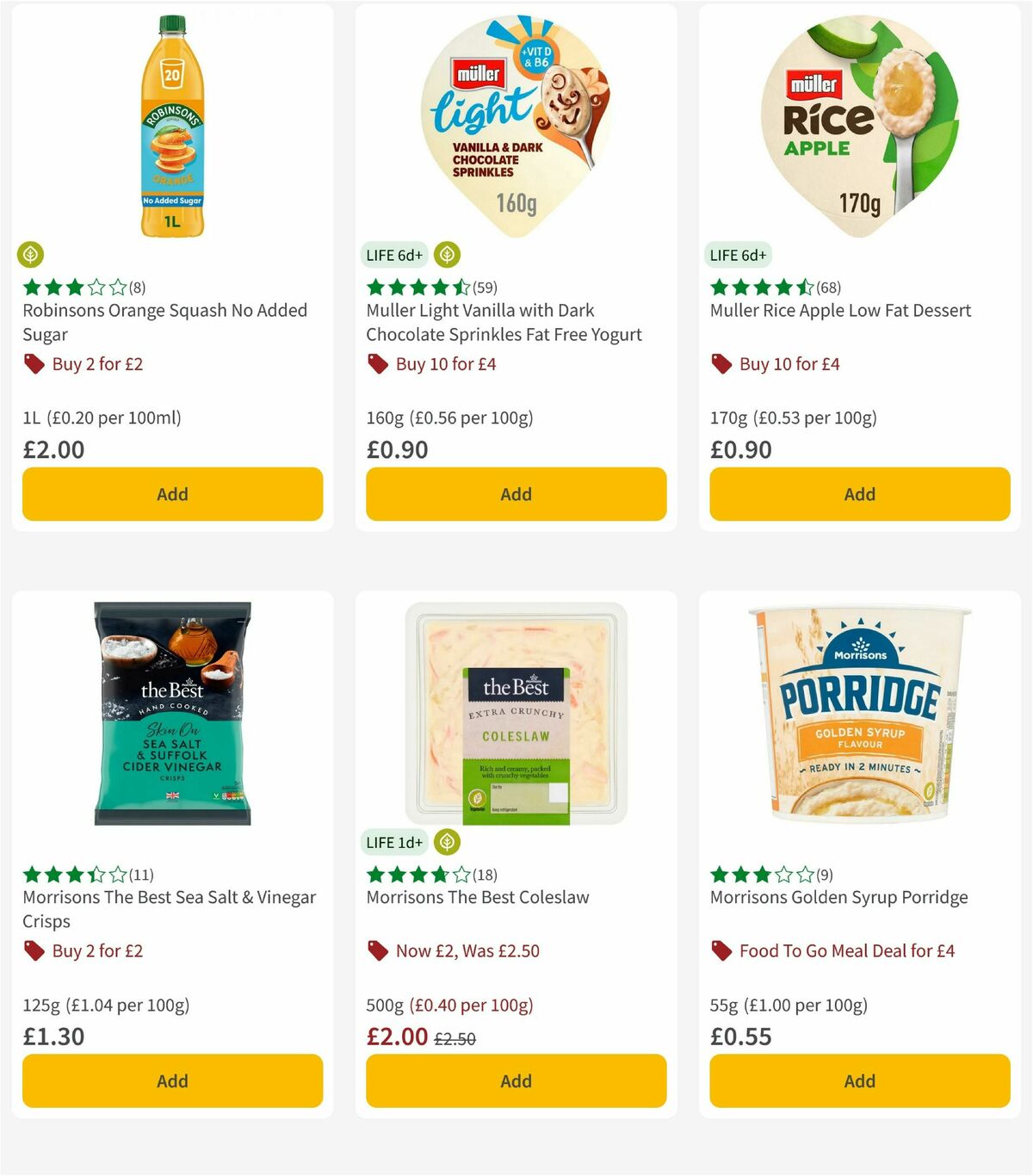The width and height of the screenshot is (1033, 1176).
Task: Click the offer tag icon on the Porridge meal deal
Action: (x=721, y=951)
